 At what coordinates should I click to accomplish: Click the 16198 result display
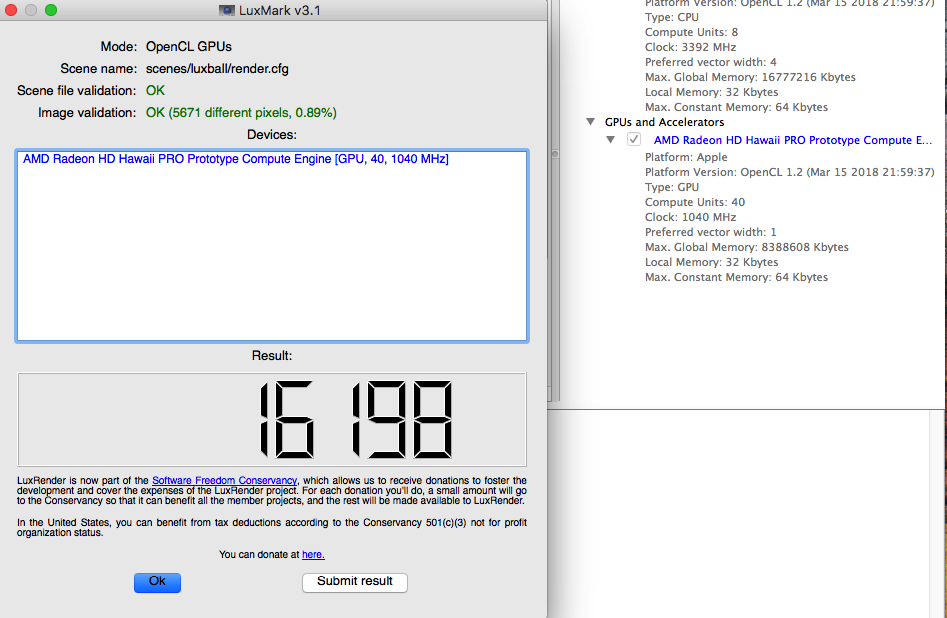(272, 419)
